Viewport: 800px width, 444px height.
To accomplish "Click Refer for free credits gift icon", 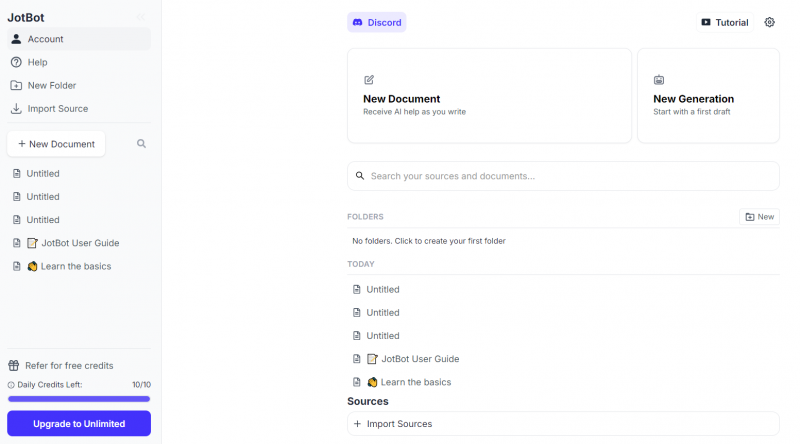I will pos(14,366).
